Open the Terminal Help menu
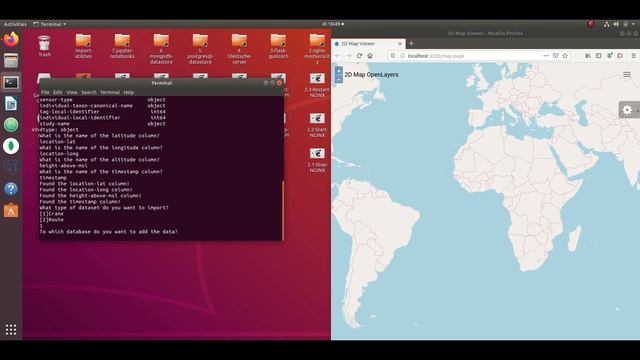The image size is (640, 360). (x=129, y=92)
